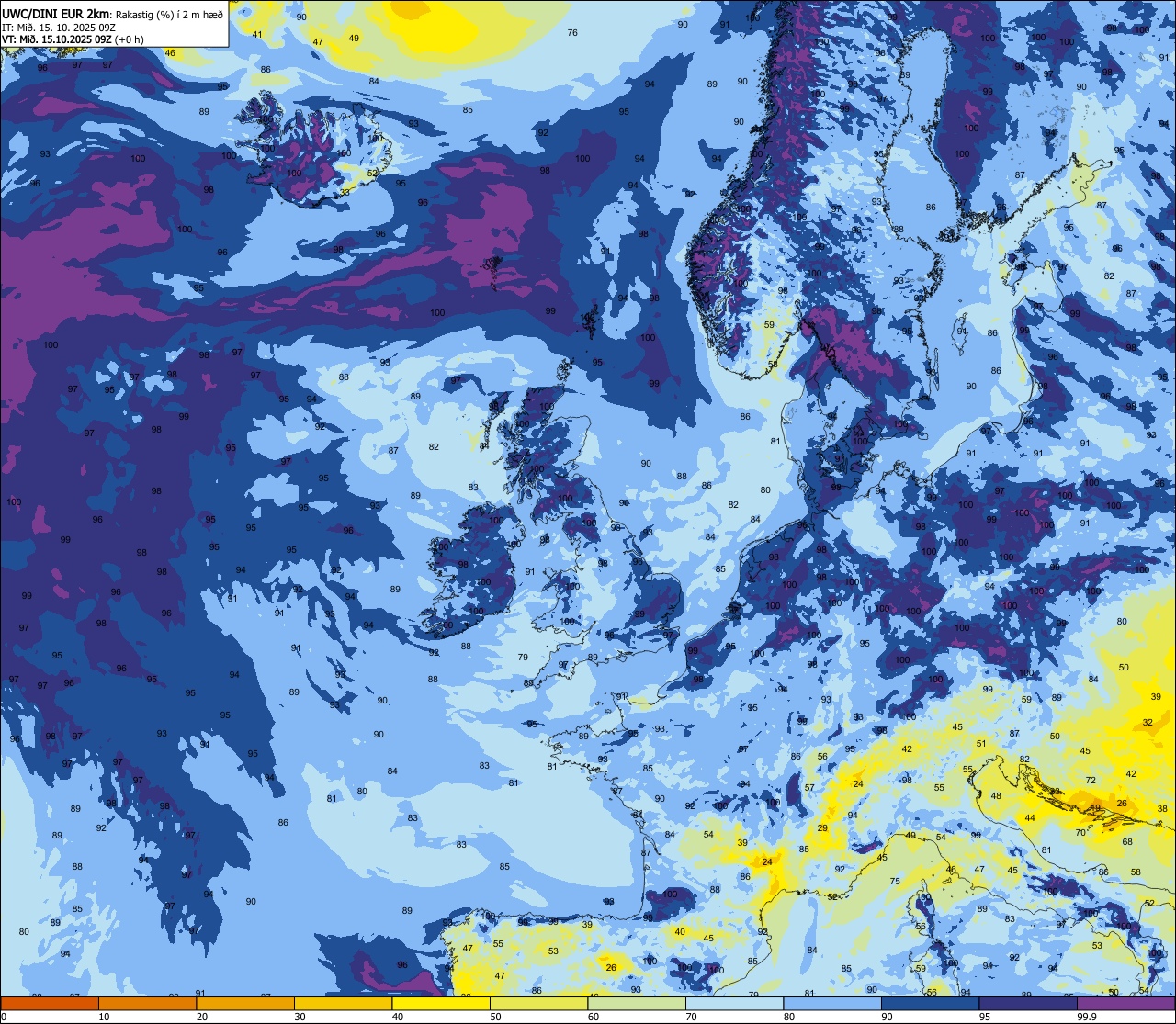Click the 'Rakastig (%) í 2 m hæð' parameter label
The image size is (1176, 1024).
click(170, 14)
